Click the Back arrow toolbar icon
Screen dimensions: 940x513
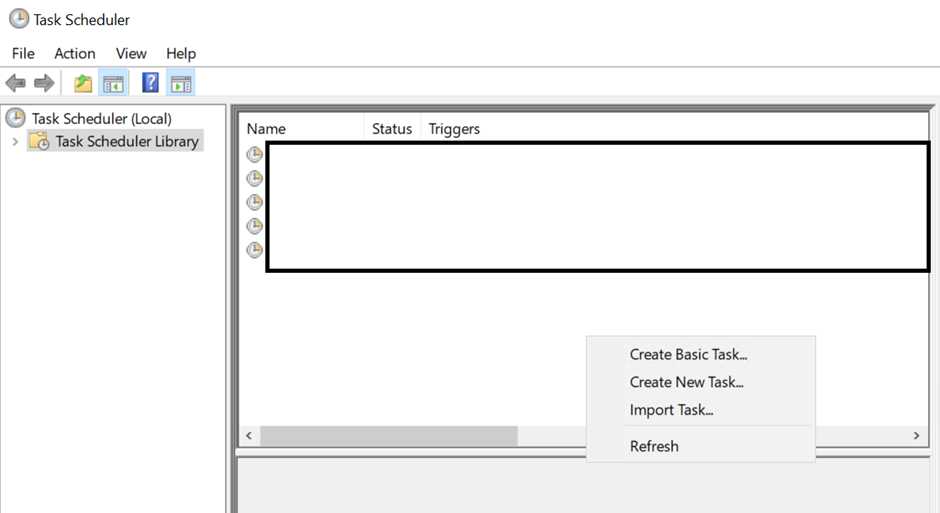pos(15,83)
